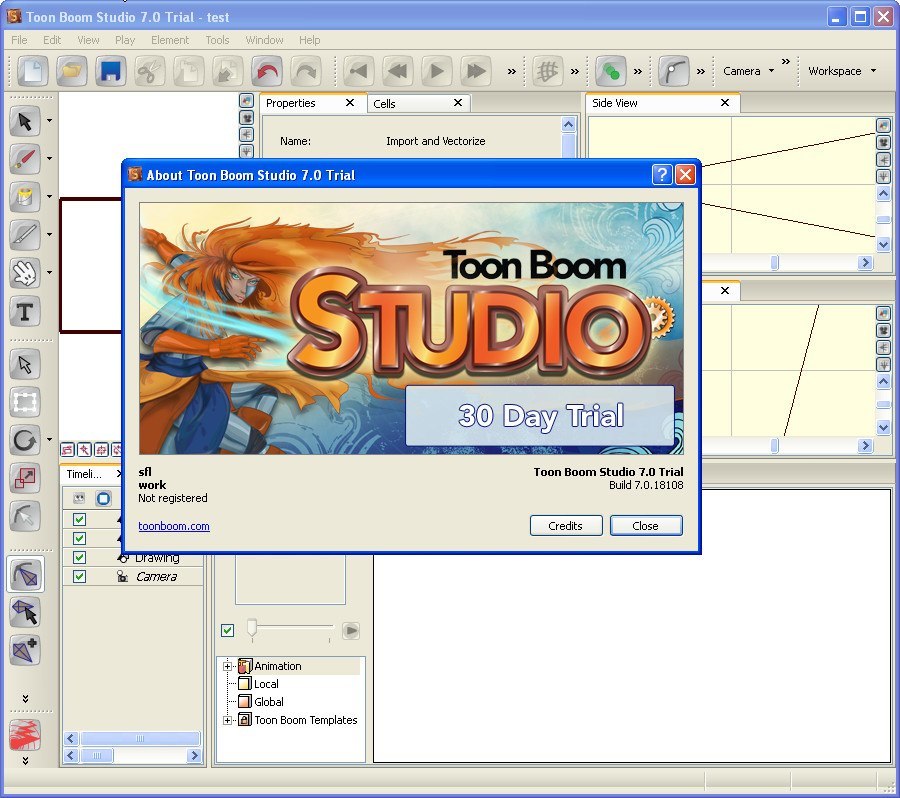Uncheck the Camera layer checkbox
The image size is (900, 798).
[x=80, y=576]
